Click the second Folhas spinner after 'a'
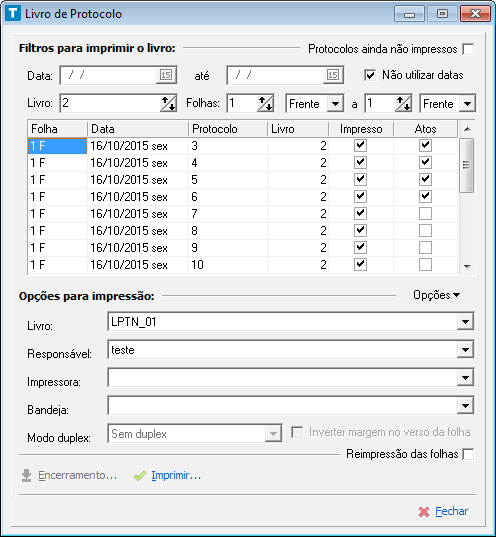The height and width of the screenshot is (537, 496). coord(403,103)
